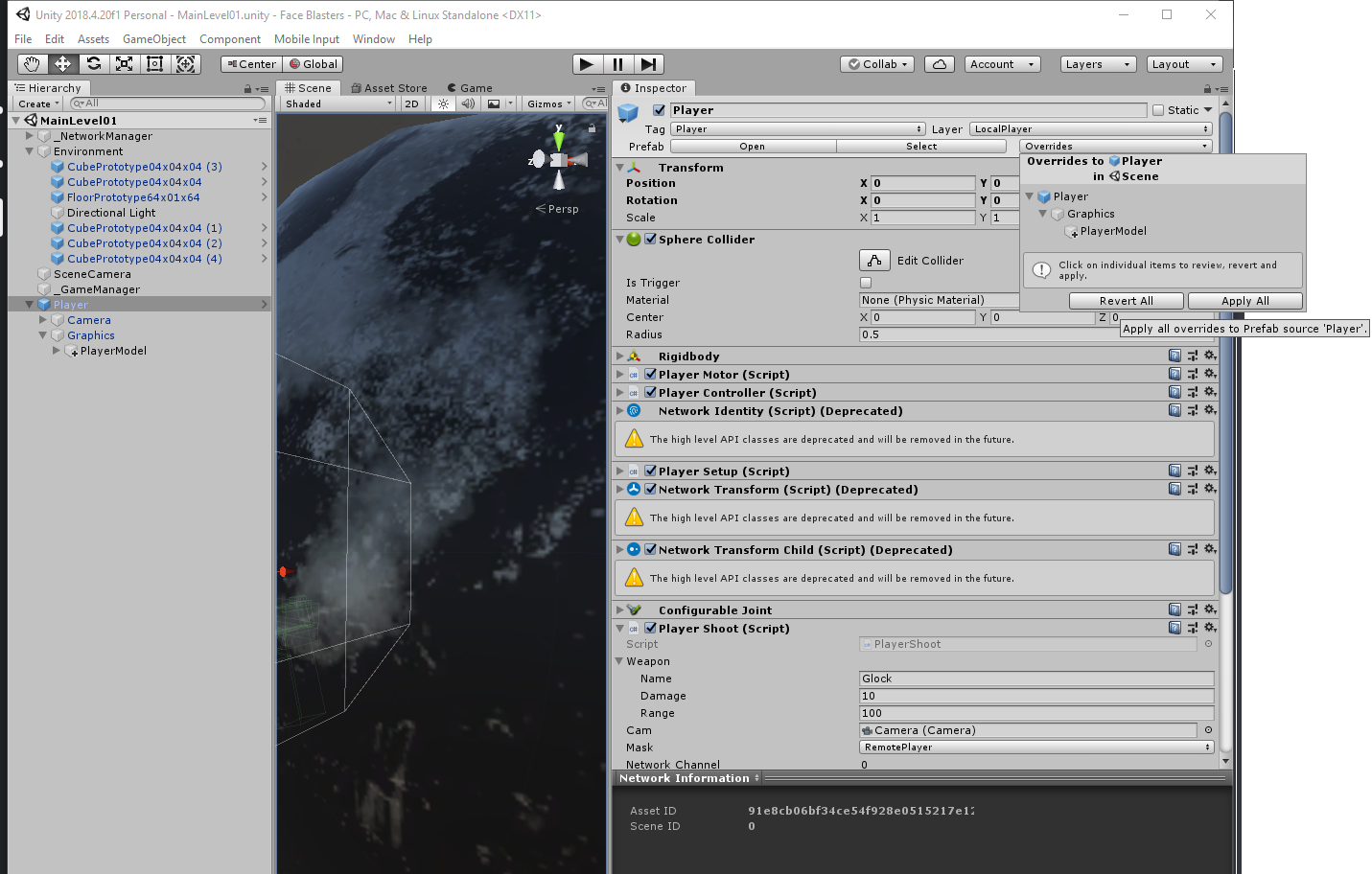The height and width of the screenshot is (874, 1372).
Task: Open the GameObject menu
Action: coord(154,39)
